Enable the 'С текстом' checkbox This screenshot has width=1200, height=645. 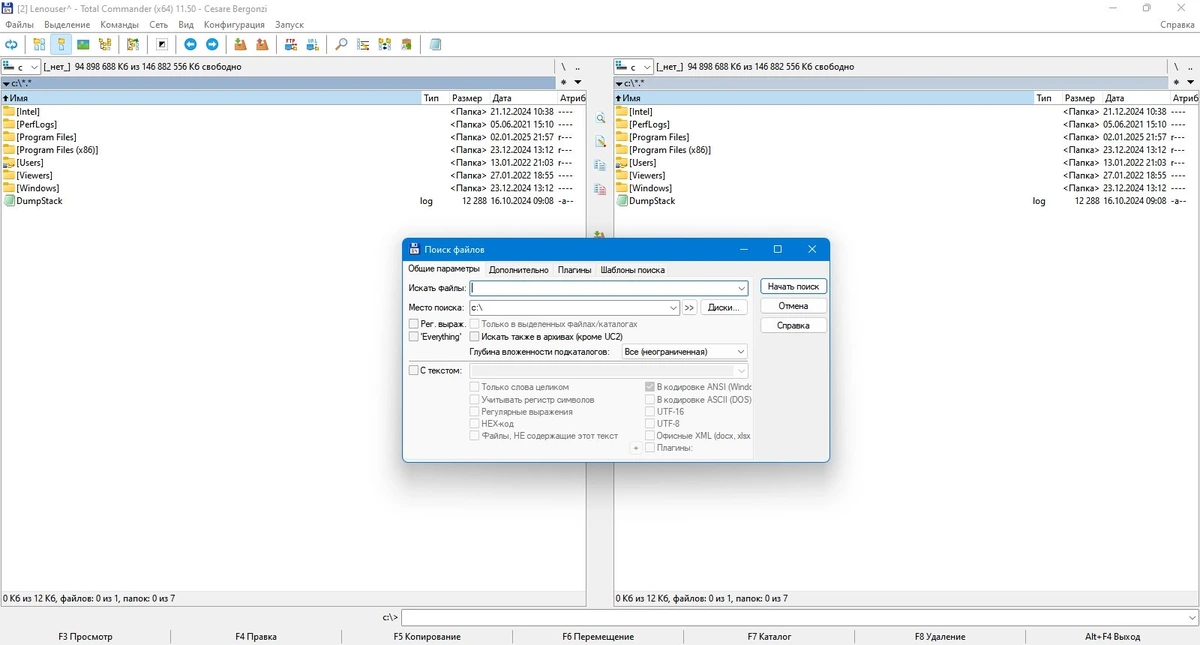pyautogui.click(x=414, y=370)
